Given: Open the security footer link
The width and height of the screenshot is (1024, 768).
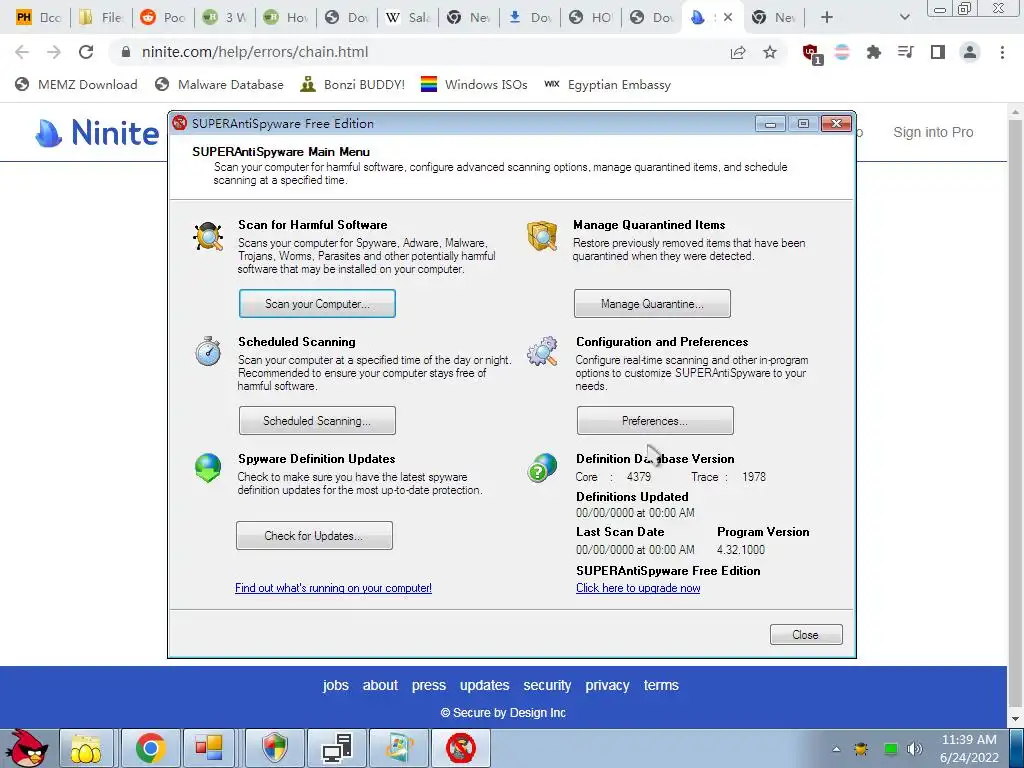Looking at the screenshot, I should click(547, 685).
